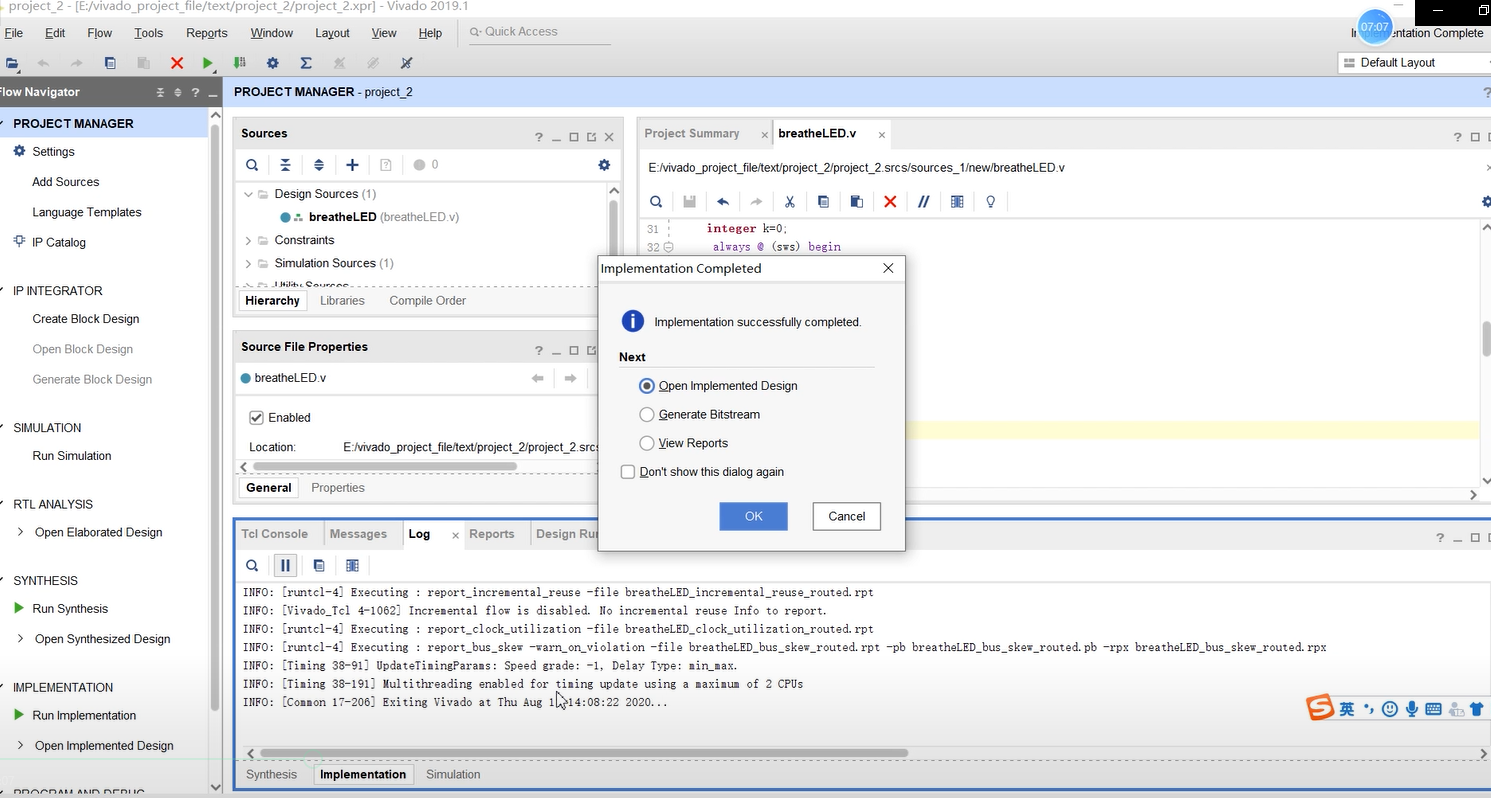This screenshot has height=798, width=1491.
Task: Check Don't show this dialog again
Action: click(628, 472)
